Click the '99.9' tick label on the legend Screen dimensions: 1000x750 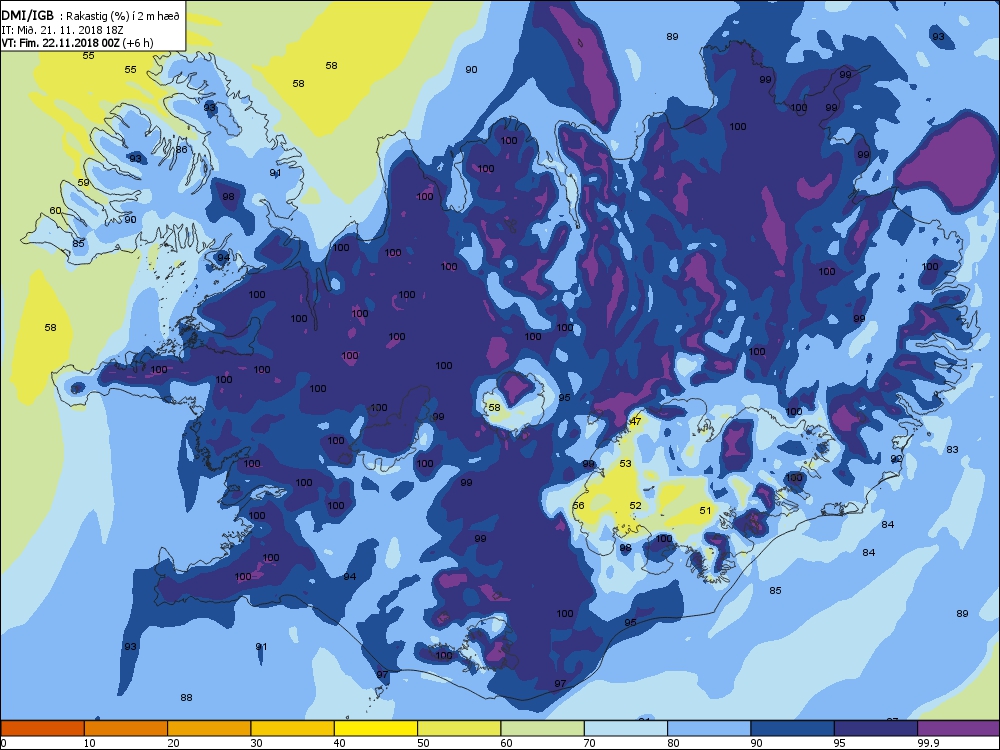point(928,743)
